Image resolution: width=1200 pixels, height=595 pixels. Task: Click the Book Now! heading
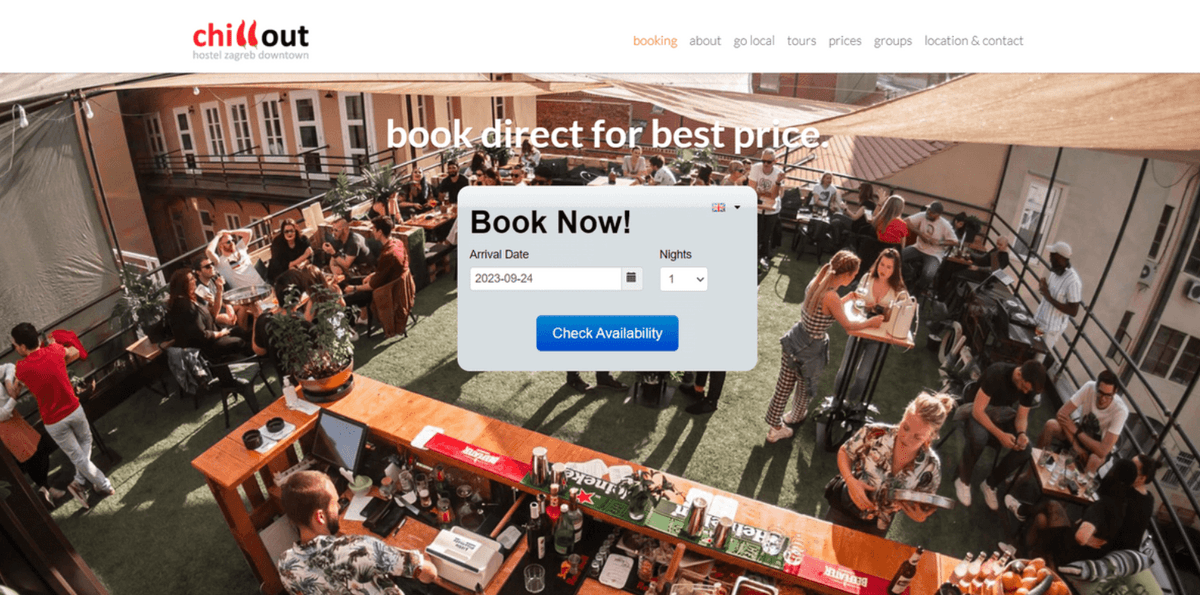[551, 221]
